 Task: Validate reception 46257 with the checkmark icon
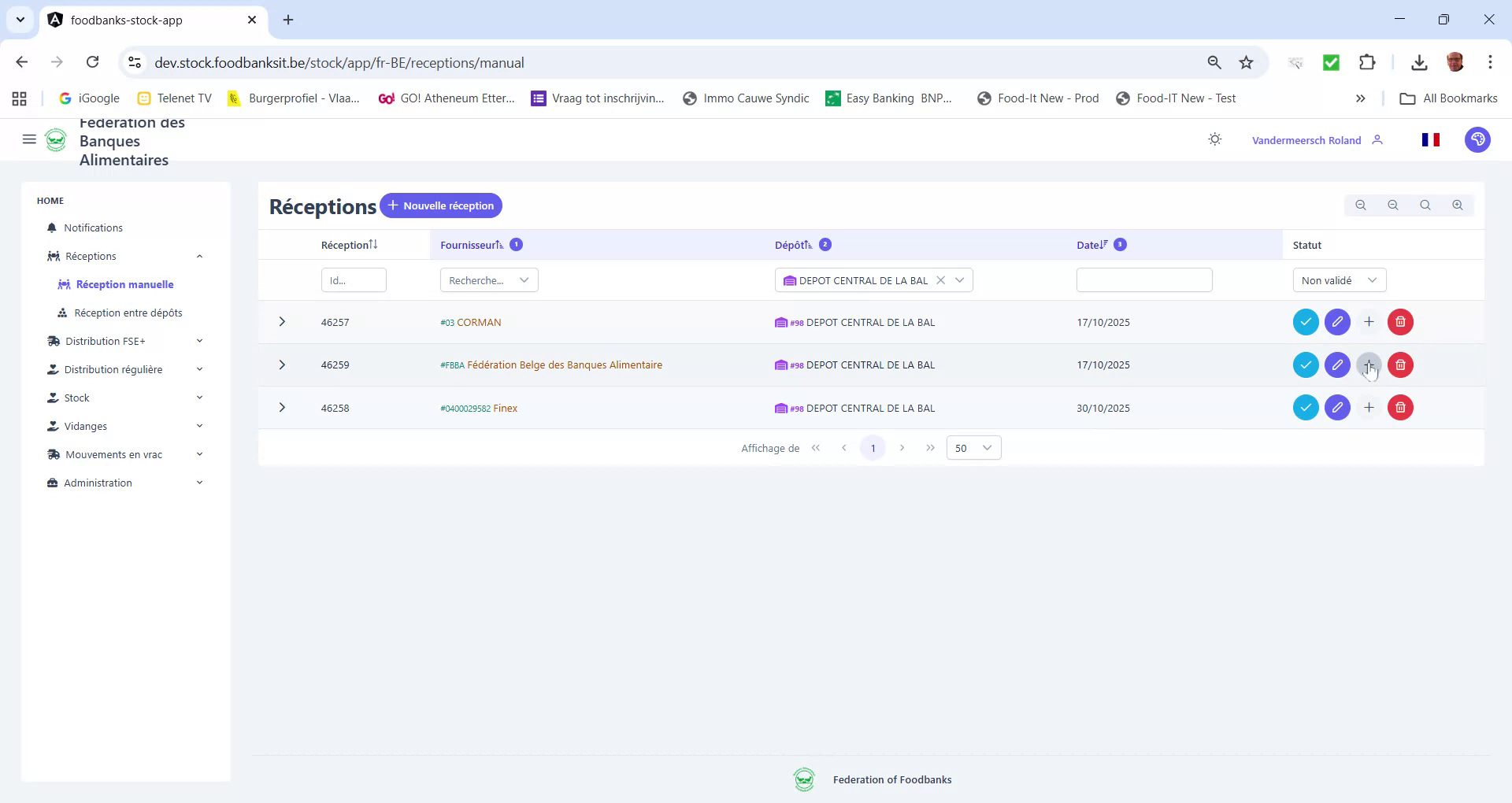click(1306, 322)
